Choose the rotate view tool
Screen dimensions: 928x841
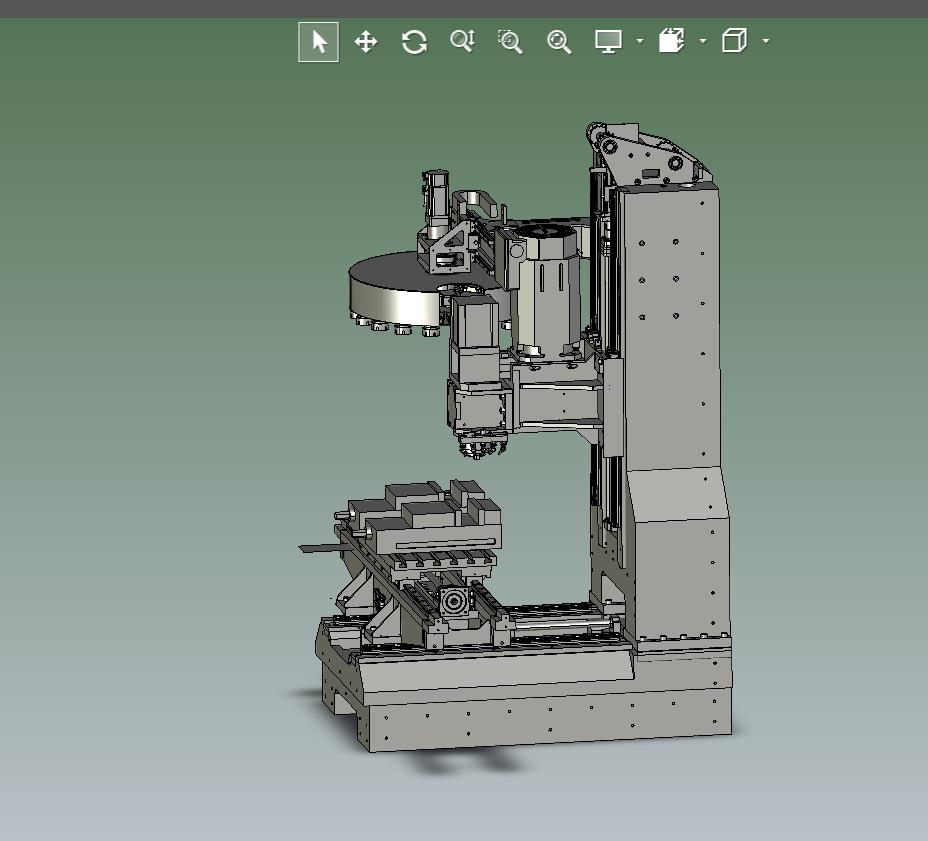click(x=414, y=42)
